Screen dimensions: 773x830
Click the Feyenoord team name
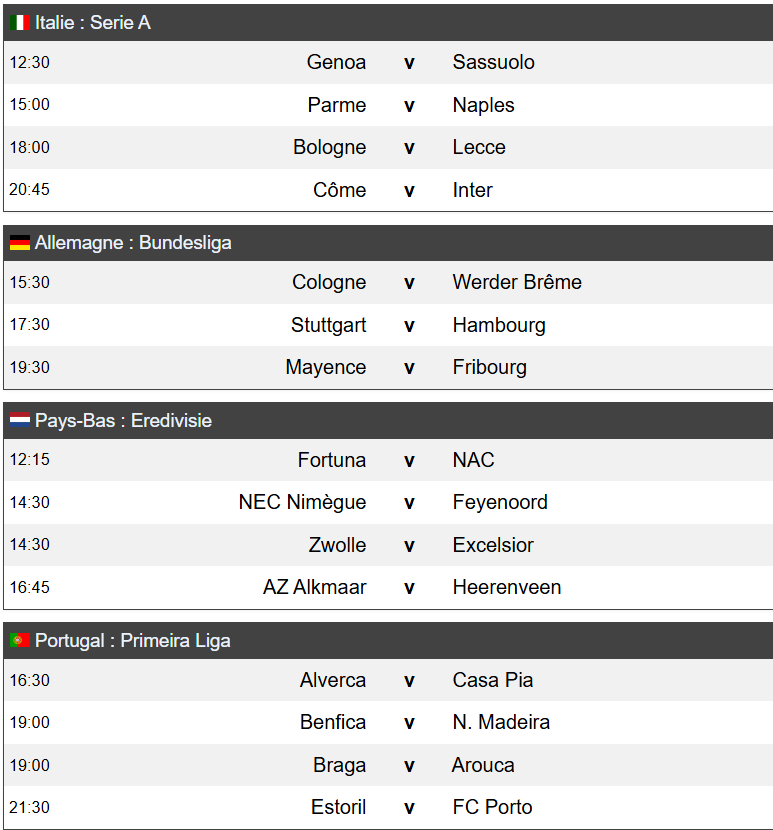[x=500, y=502]
